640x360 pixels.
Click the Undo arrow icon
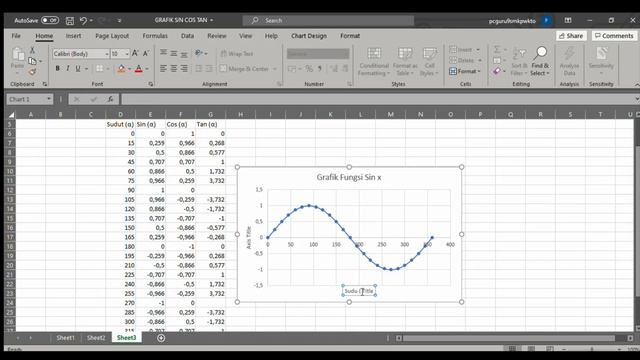pos(83,20)
